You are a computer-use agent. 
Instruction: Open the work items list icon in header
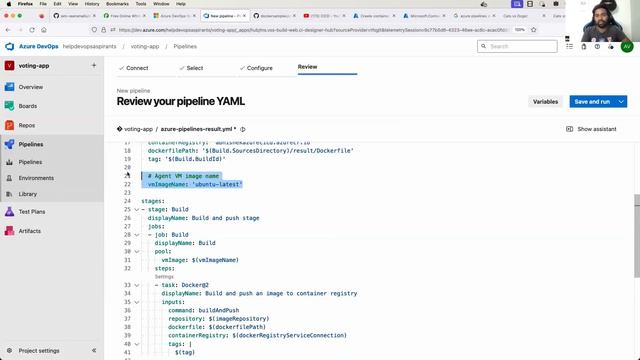[x=569, y=47]
